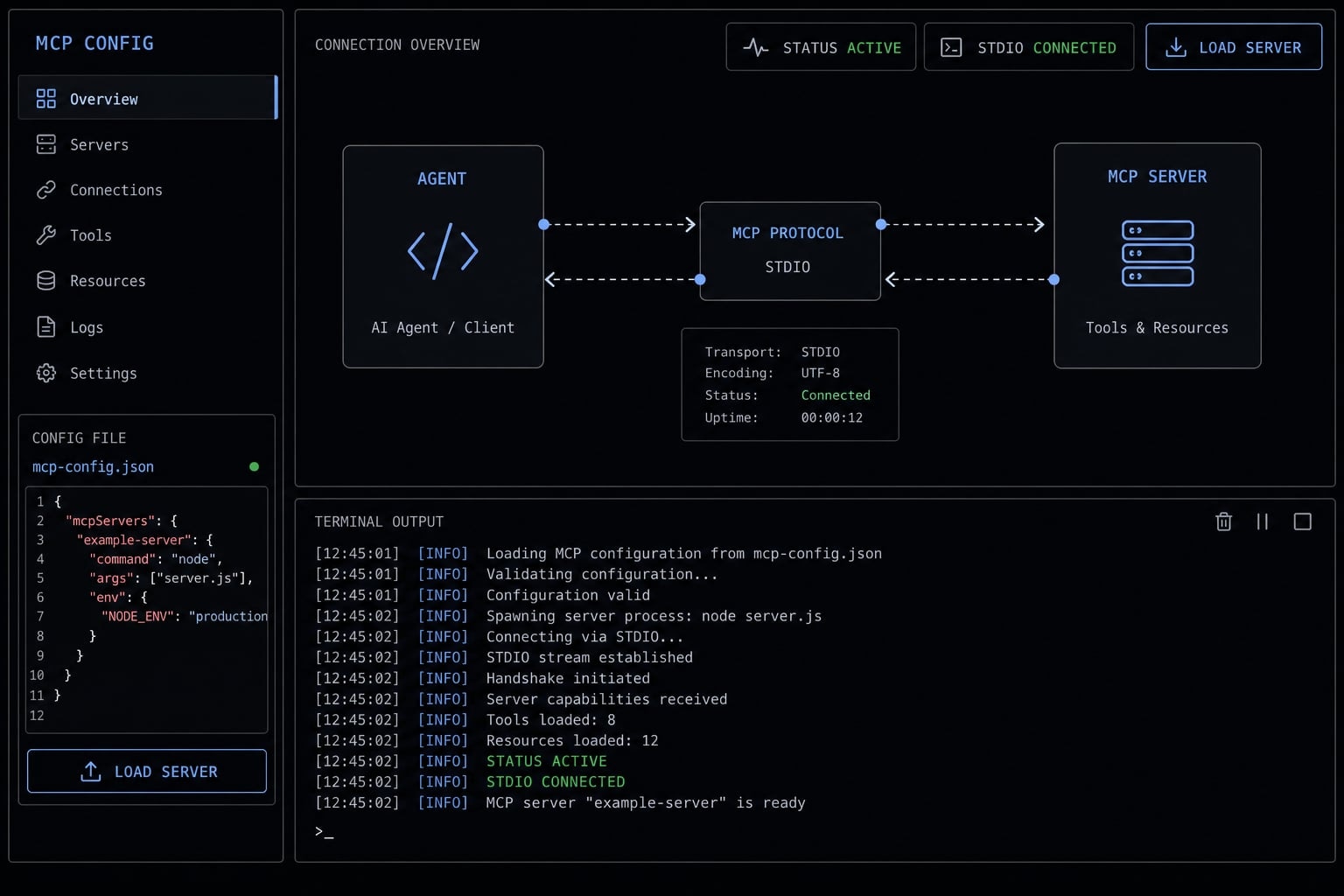1344x896 pixels.
Task: Click the log line "Tools loaded: 8"
Action: coord(465,719)
